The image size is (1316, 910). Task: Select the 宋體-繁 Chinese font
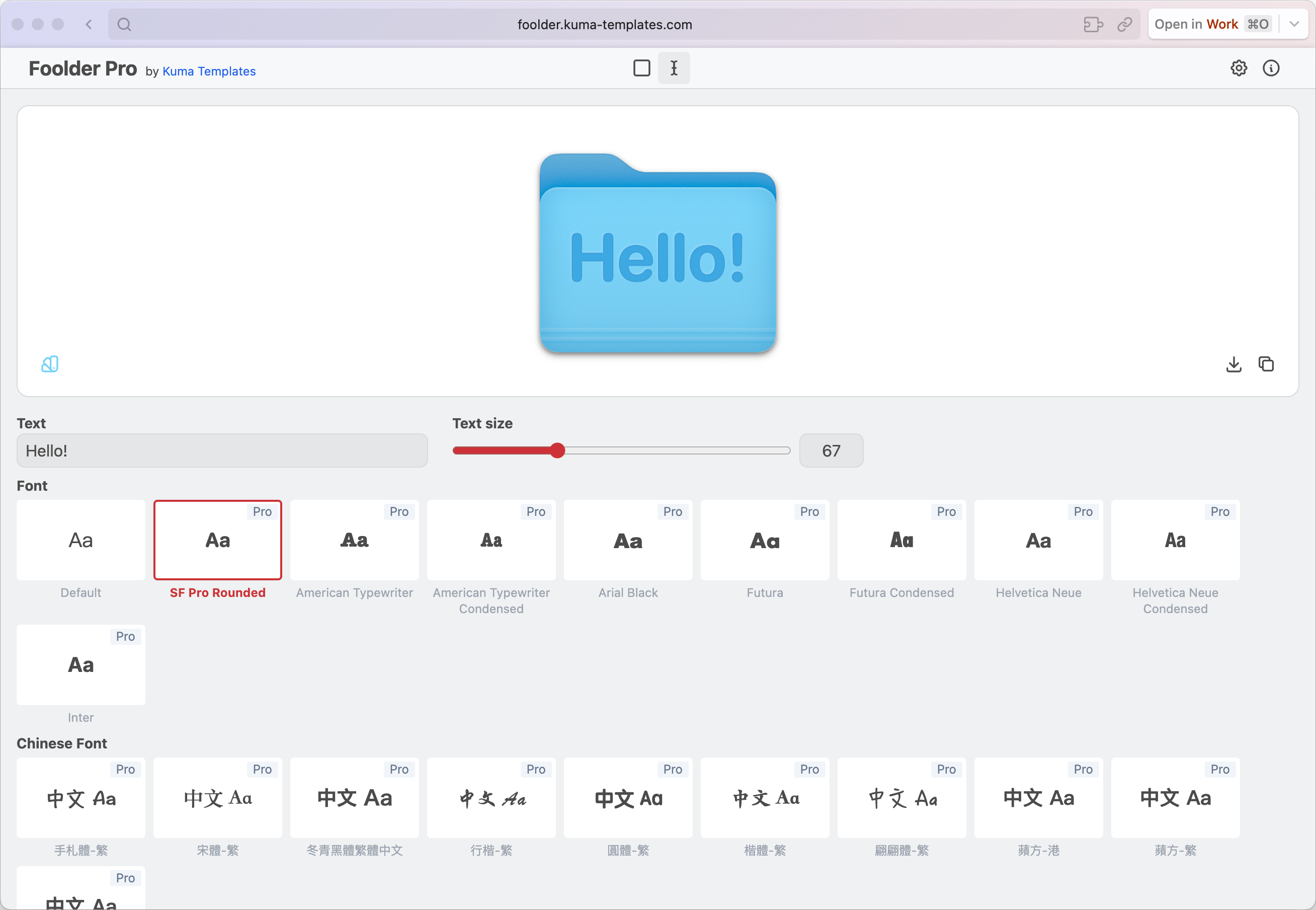218,798
